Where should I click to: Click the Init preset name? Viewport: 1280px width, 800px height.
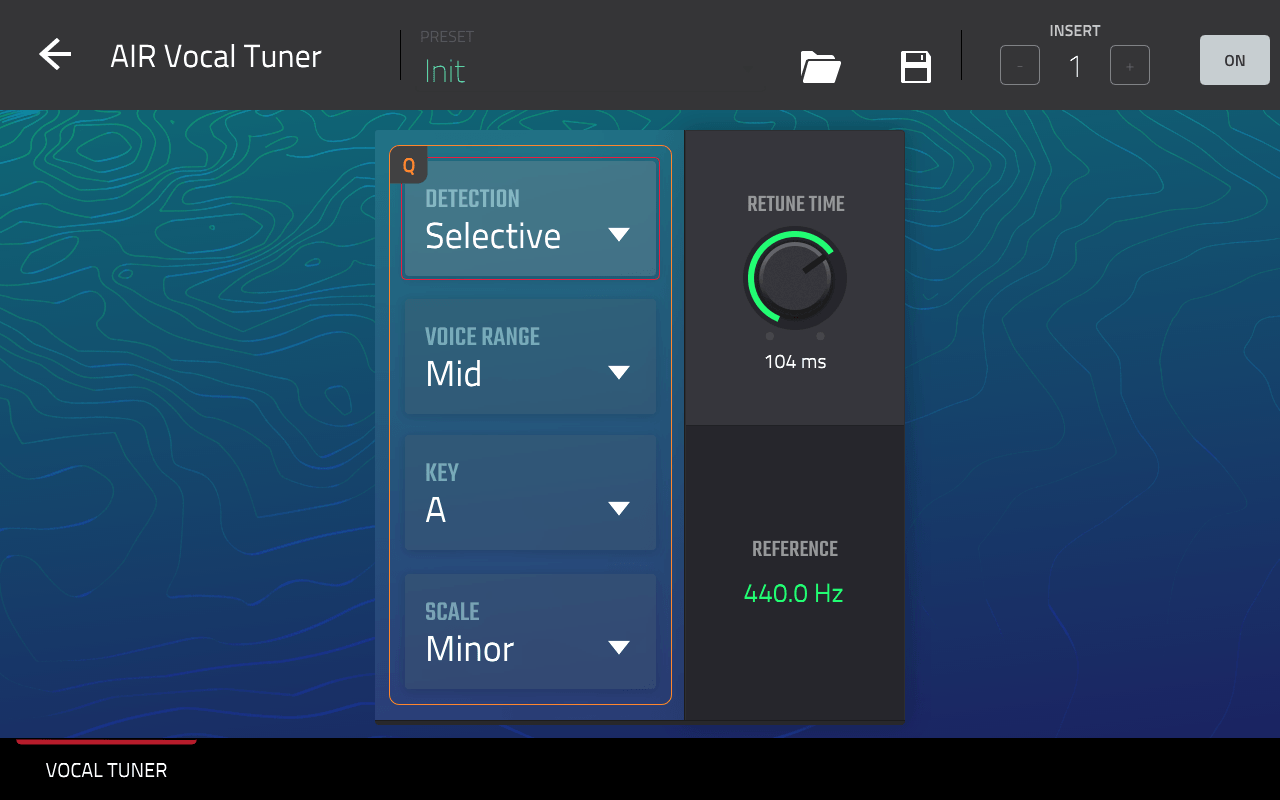tap(445, 71)
